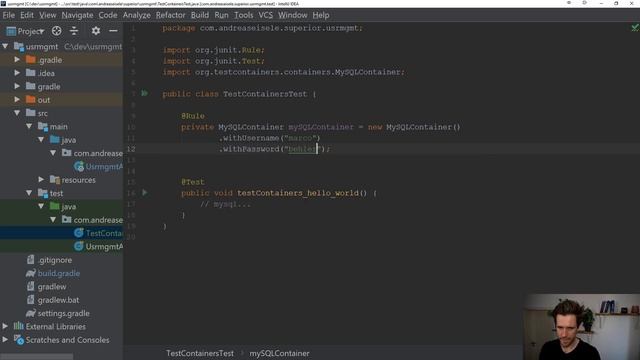Click the Scratches and Consoles icon
Screen dimensions: 640x360
pyautogui.click(x=19, y=340)
